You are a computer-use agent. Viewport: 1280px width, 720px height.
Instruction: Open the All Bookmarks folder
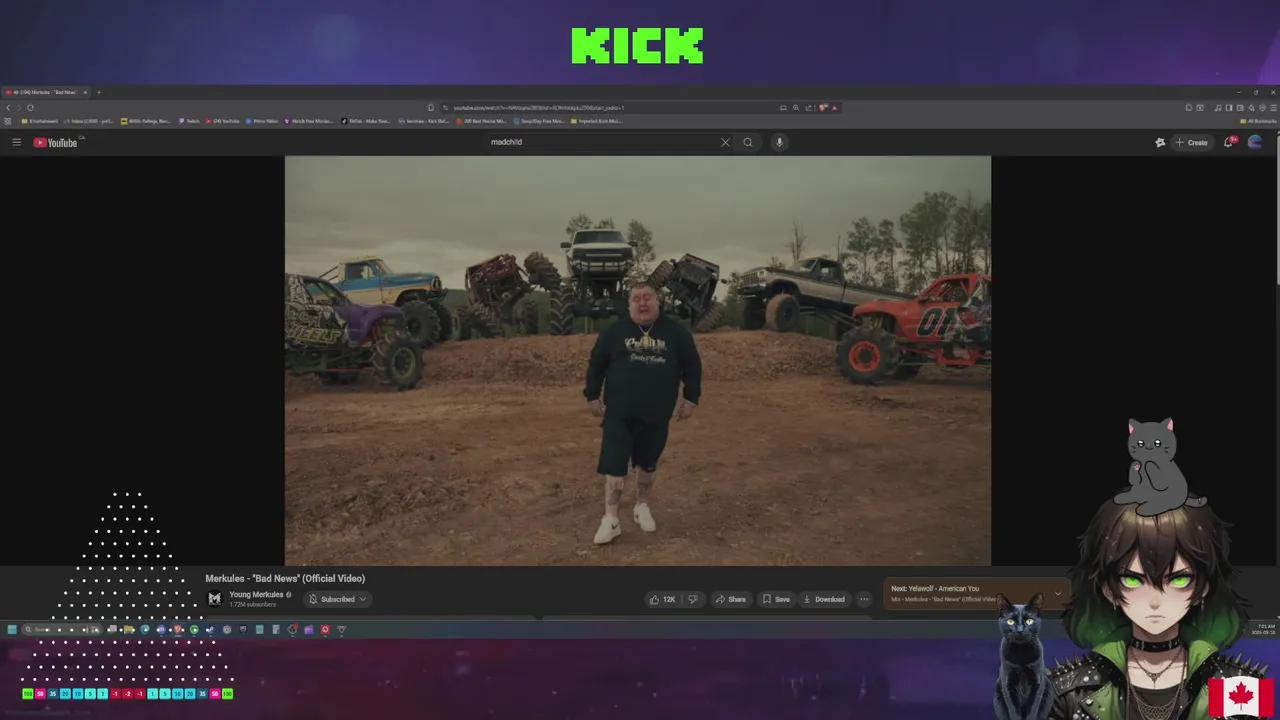pos(1258,121)
